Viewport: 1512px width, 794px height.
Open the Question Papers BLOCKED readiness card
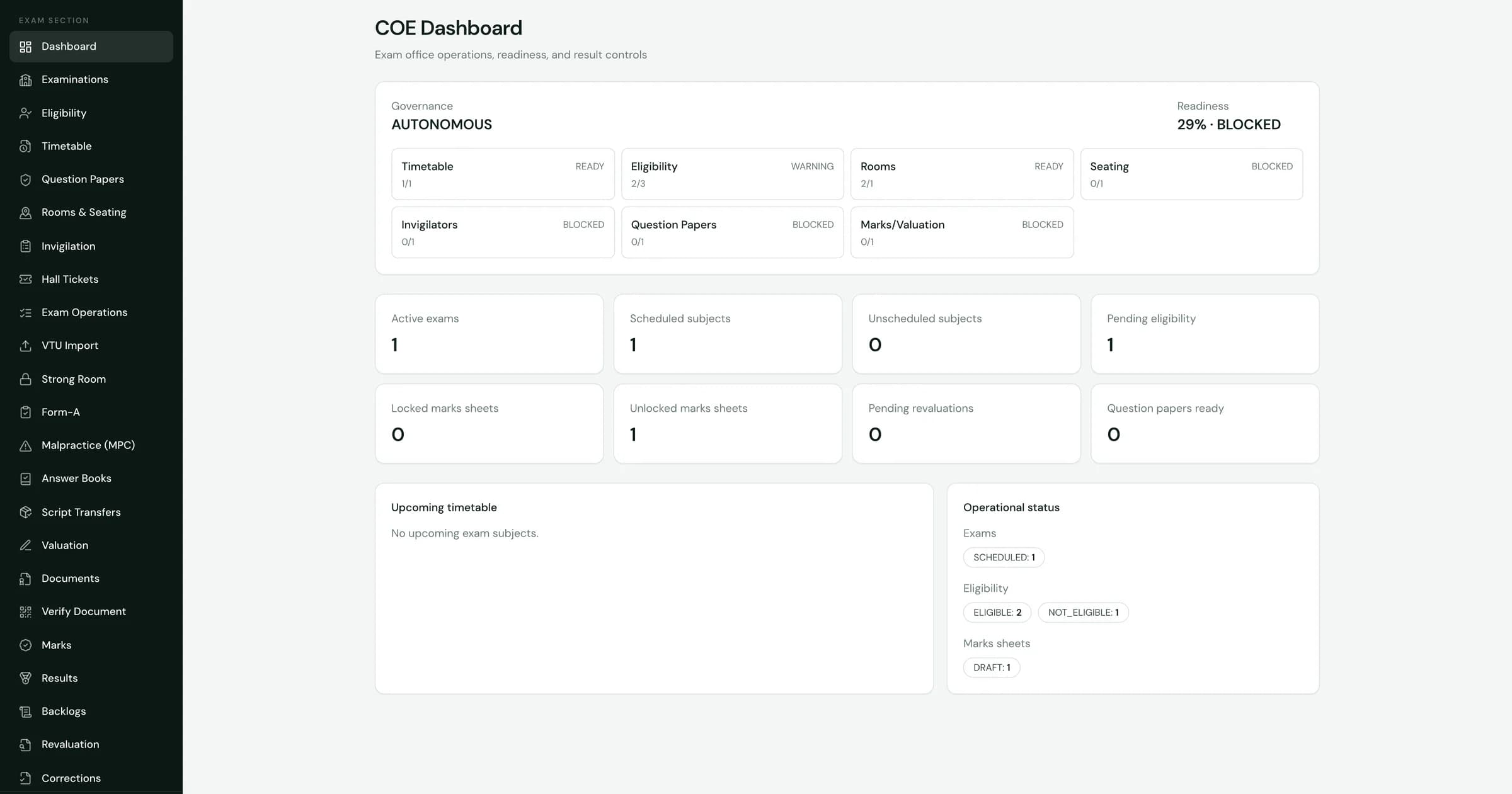pyautogui.click(x=732, y=232)
